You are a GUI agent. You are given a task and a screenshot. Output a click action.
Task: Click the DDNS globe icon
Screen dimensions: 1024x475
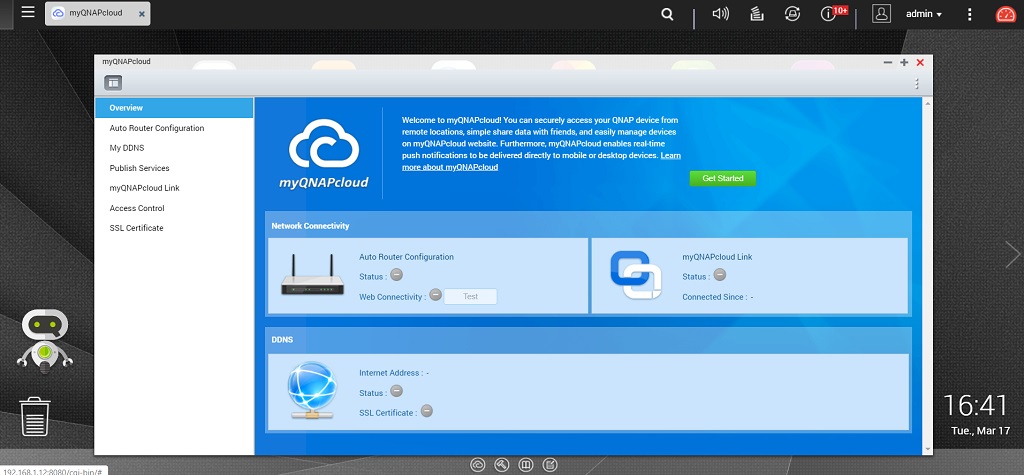313,391
